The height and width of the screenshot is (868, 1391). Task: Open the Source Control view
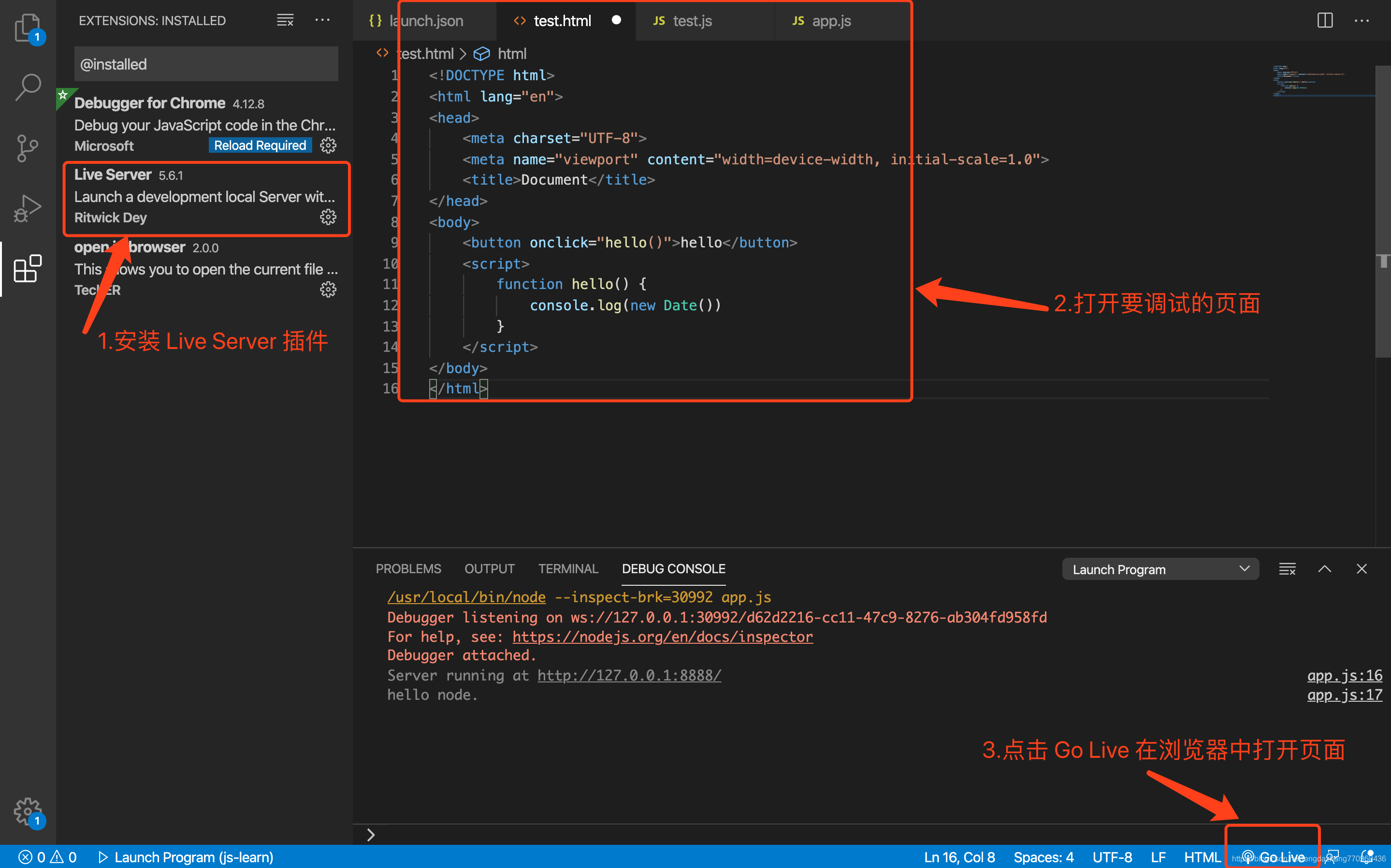pos(28,148)
